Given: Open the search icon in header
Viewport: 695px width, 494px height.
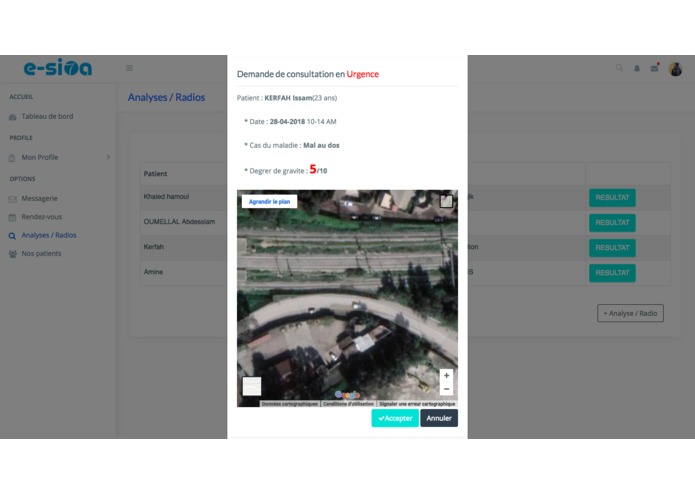Looking at the screenshot, I should [619, 68].
